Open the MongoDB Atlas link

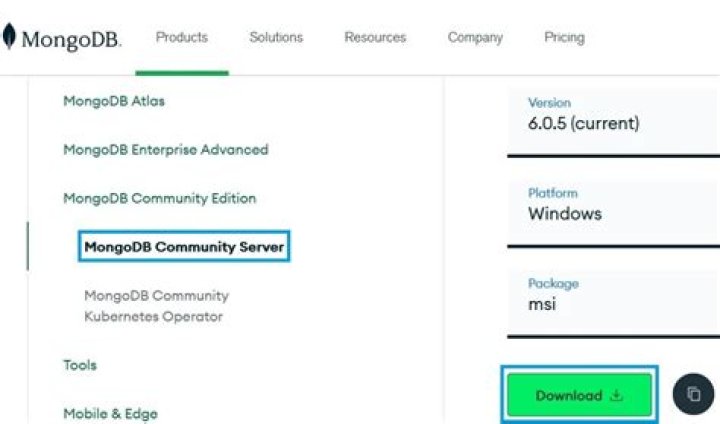click(114, 101)
